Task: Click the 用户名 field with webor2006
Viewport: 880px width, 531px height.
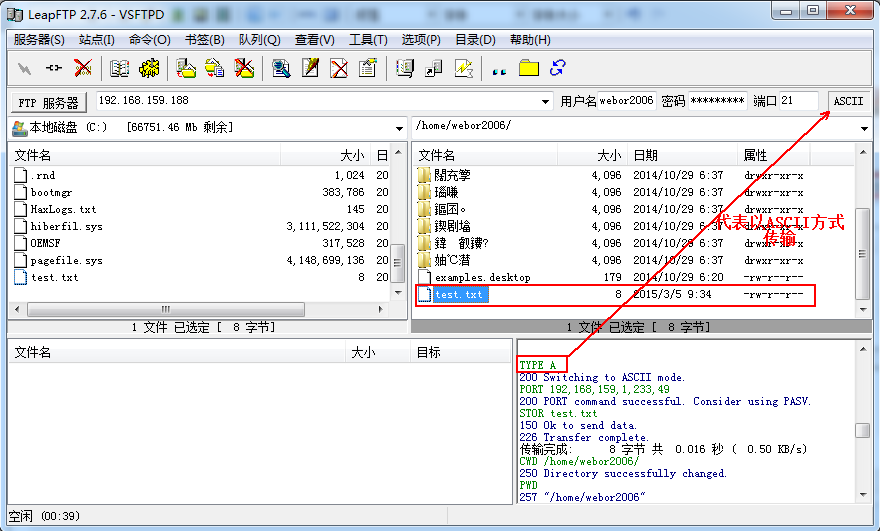Action: pyautogui.click(x=626, y=101)
